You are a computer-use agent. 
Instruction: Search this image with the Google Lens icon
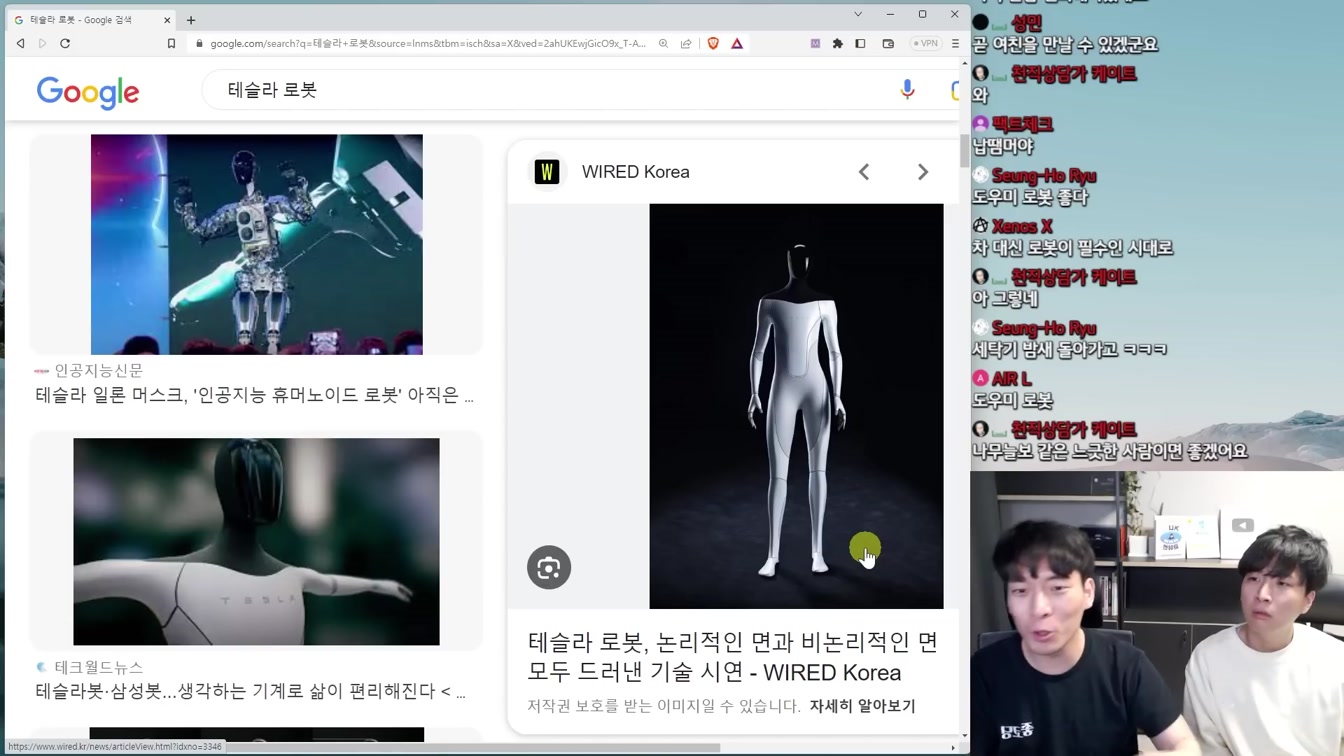click(549, 568)
